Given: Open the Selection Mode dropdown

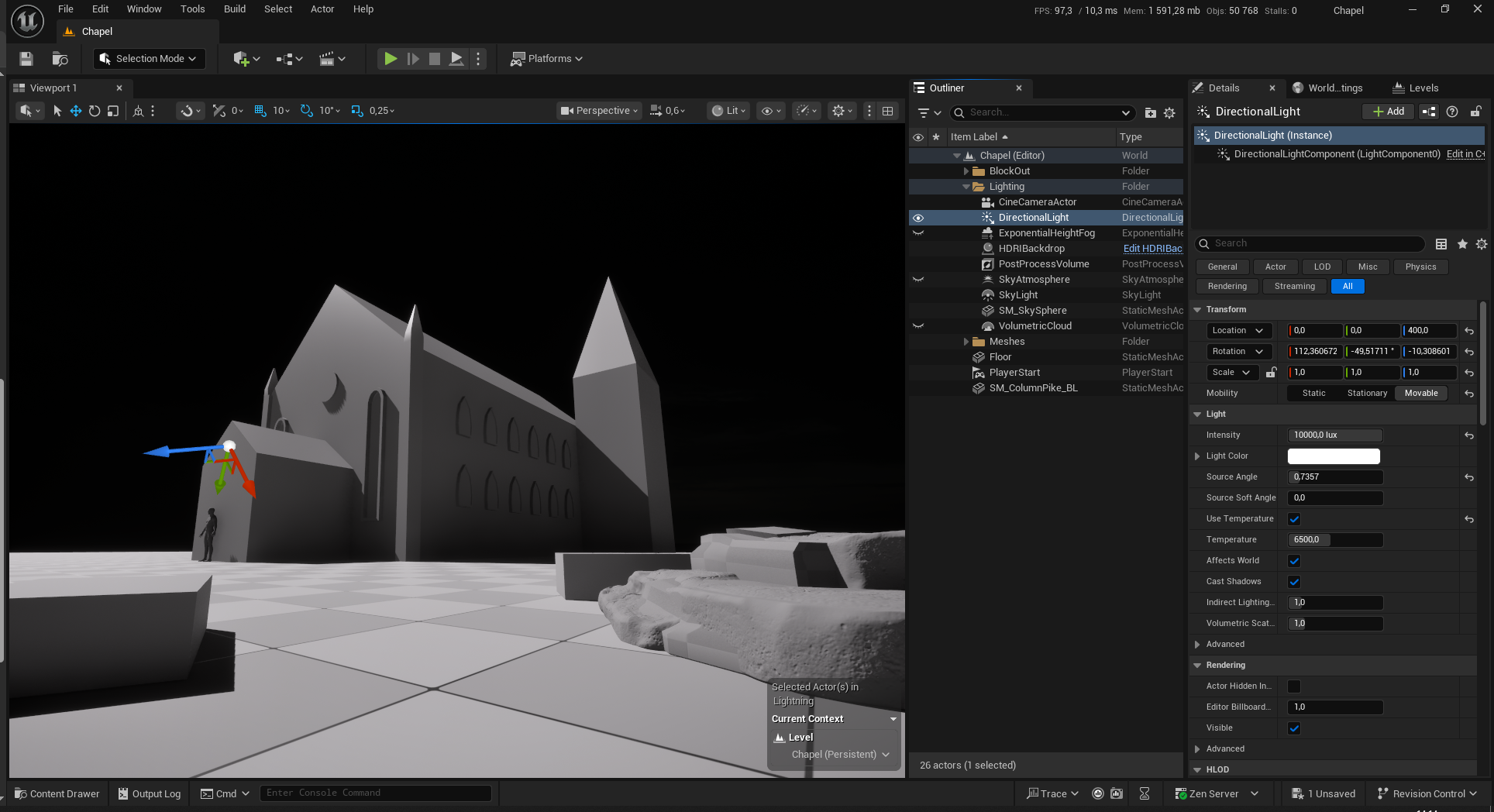Looking at the screenshot, I should pyautogui.click(x=150, y=59).
